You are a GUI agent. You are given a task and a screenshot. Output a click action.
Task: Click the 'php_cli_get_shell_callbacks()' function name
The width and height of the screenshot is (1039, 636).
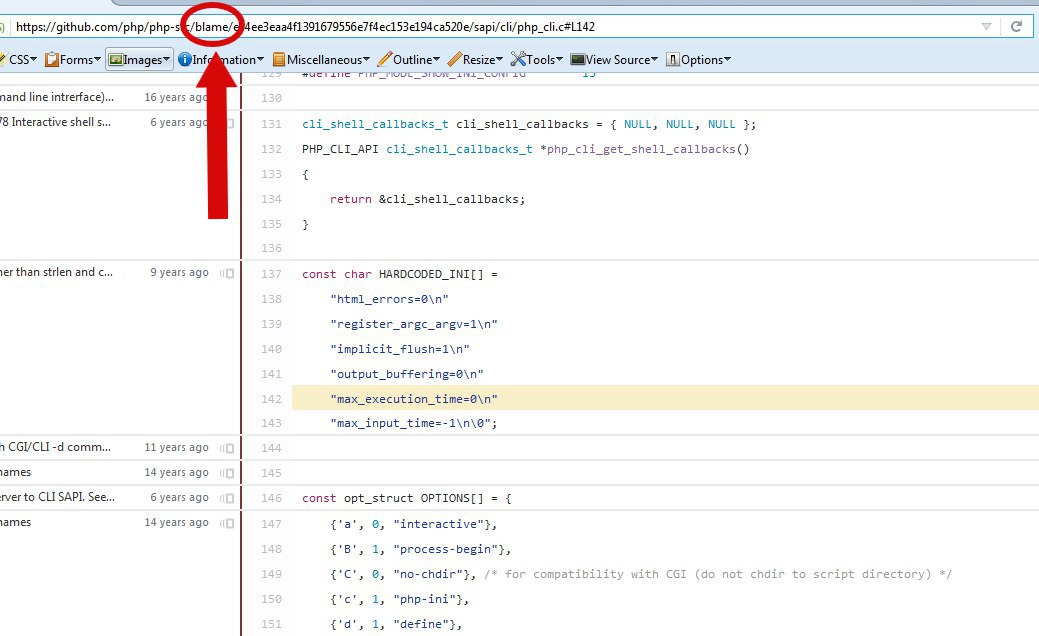point(648,149)
